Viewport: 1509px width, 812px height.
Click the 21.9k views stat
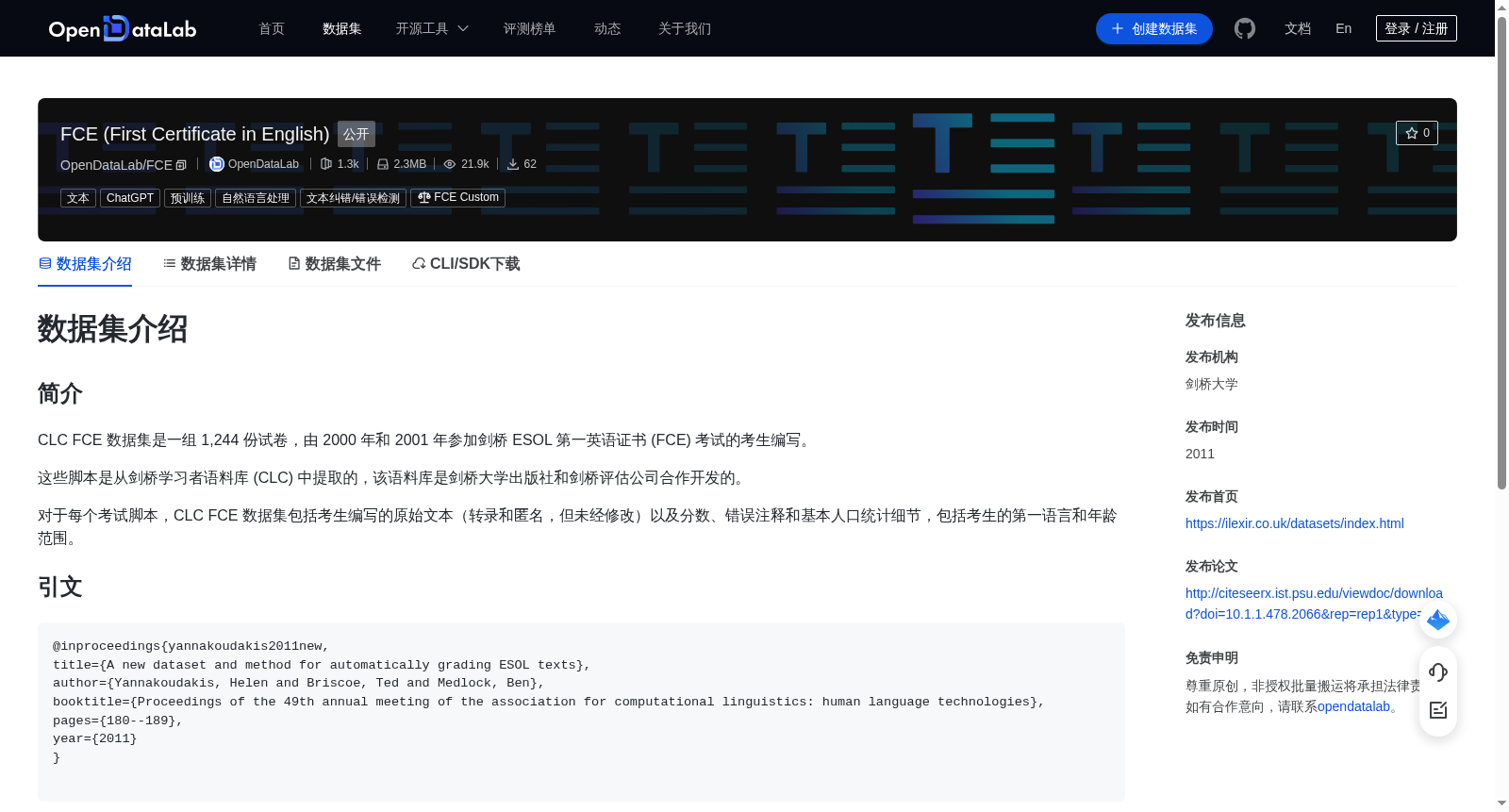click(467, 164)
